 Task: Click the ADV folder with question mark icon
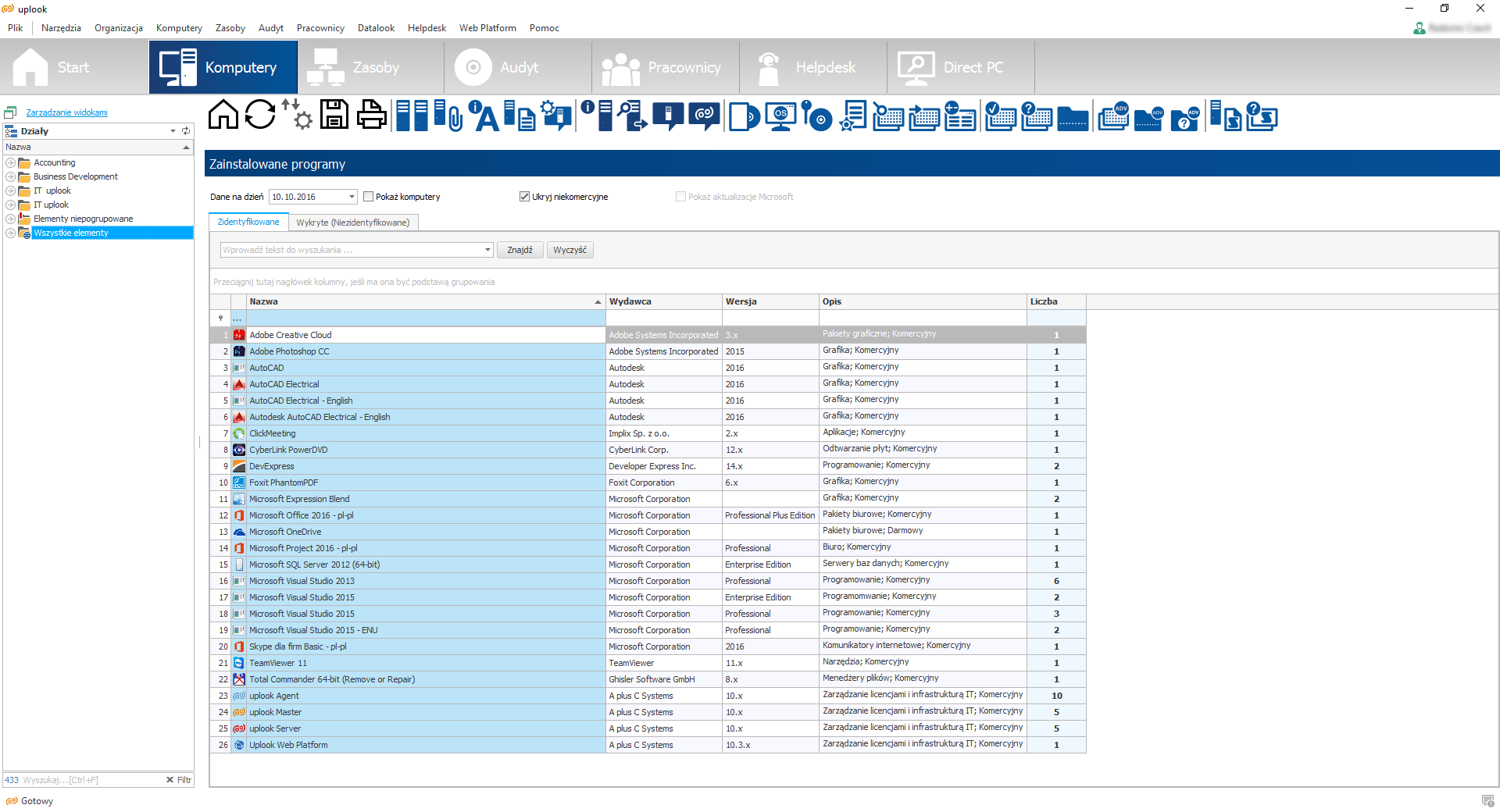1185,118
